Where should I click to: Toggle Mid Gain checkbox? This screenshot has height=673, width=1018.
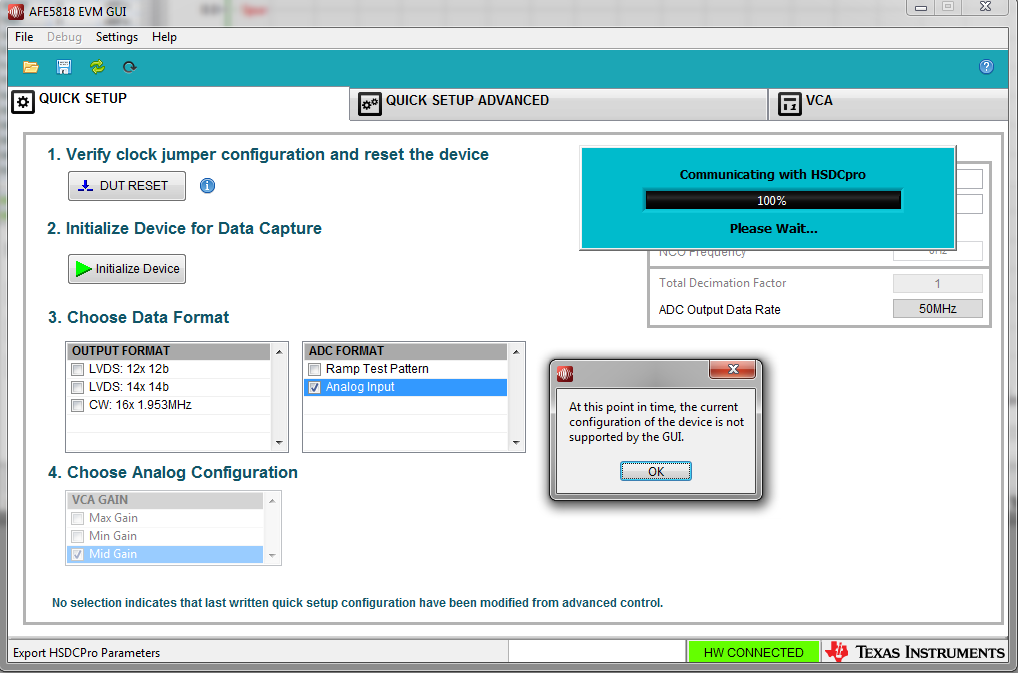[x=78, y=554]
